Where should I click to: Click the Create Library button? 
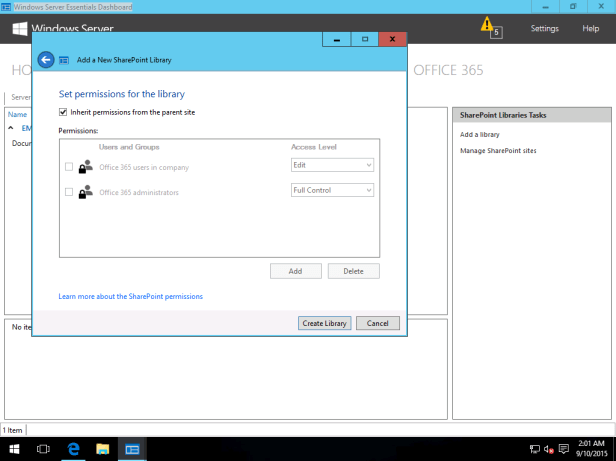323,323
